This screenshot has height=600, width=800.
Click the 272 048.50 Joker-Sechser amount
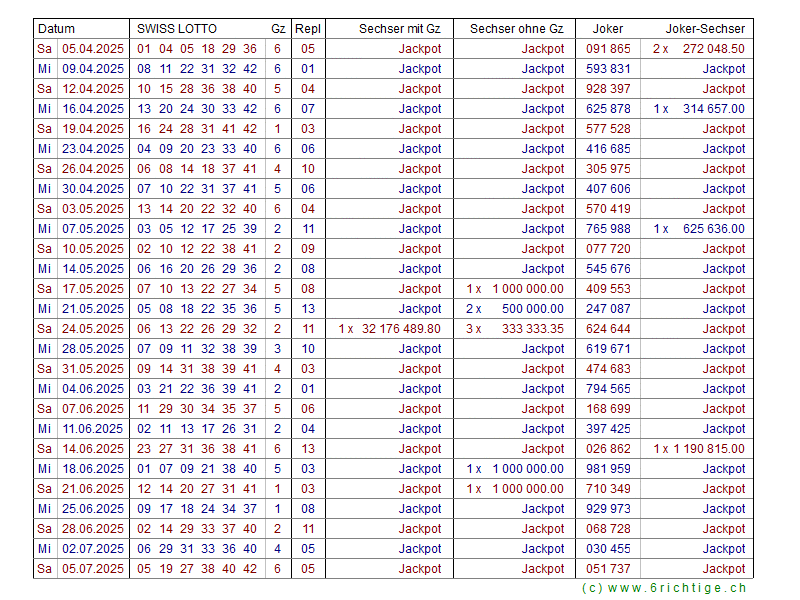pyautogui.click(x=713, y=49)
